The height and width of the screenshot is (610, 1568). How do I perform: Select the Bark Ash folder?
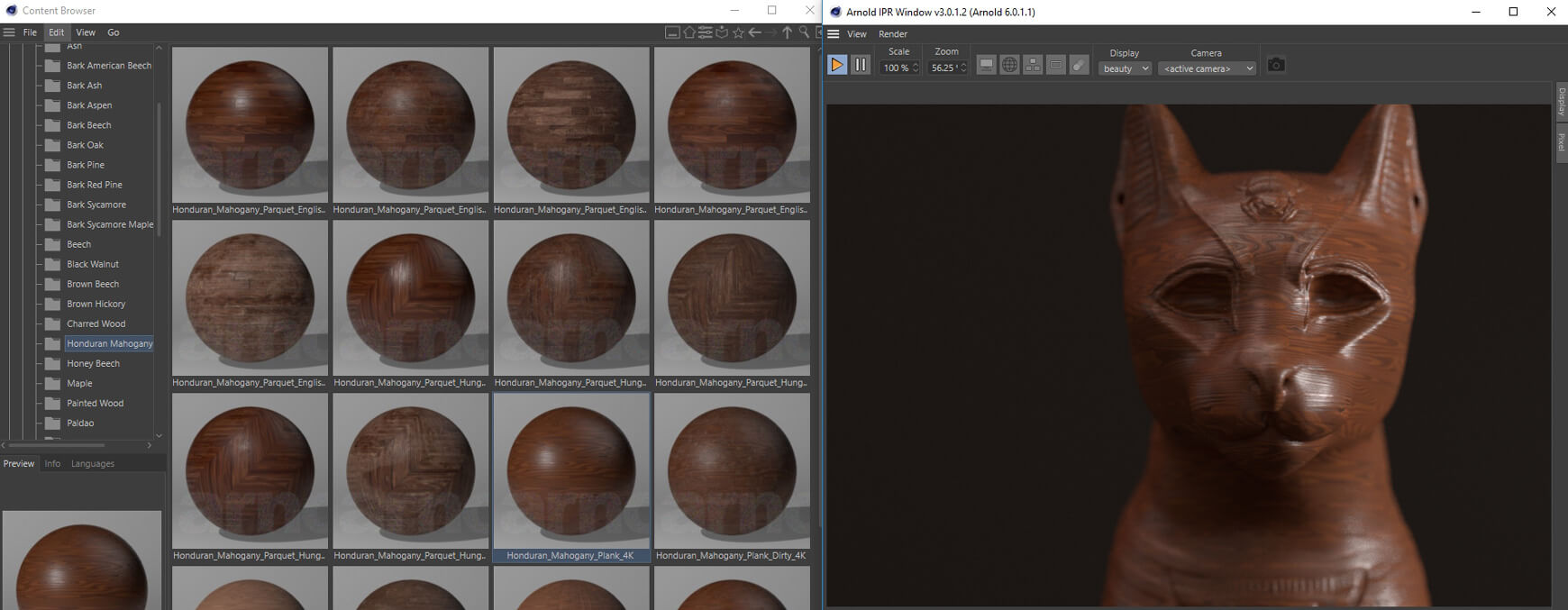84,86
